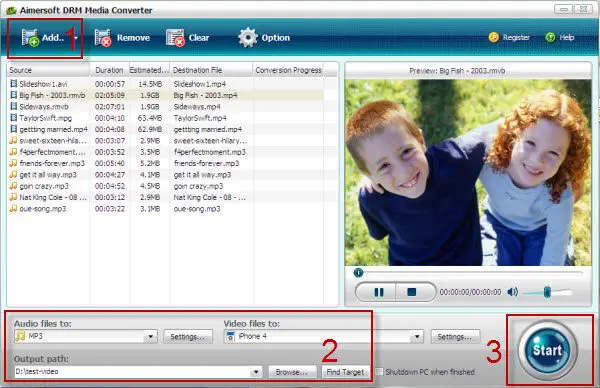Screen dimensions: 600x388
Task: Click the Clear list toolbar button
Action: (188, 38)
